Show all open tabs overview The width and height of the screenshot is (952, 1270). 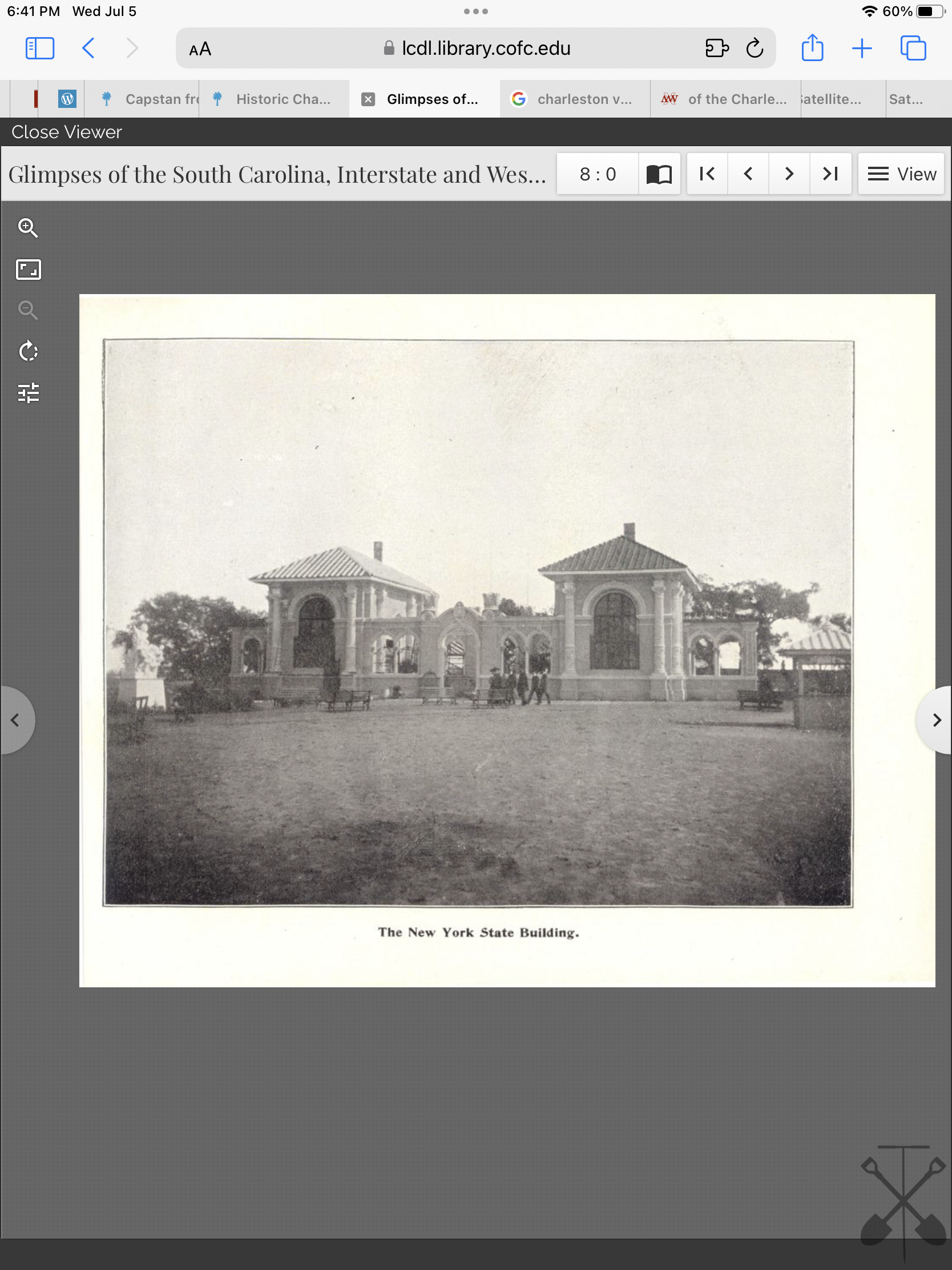coord(913,48)
